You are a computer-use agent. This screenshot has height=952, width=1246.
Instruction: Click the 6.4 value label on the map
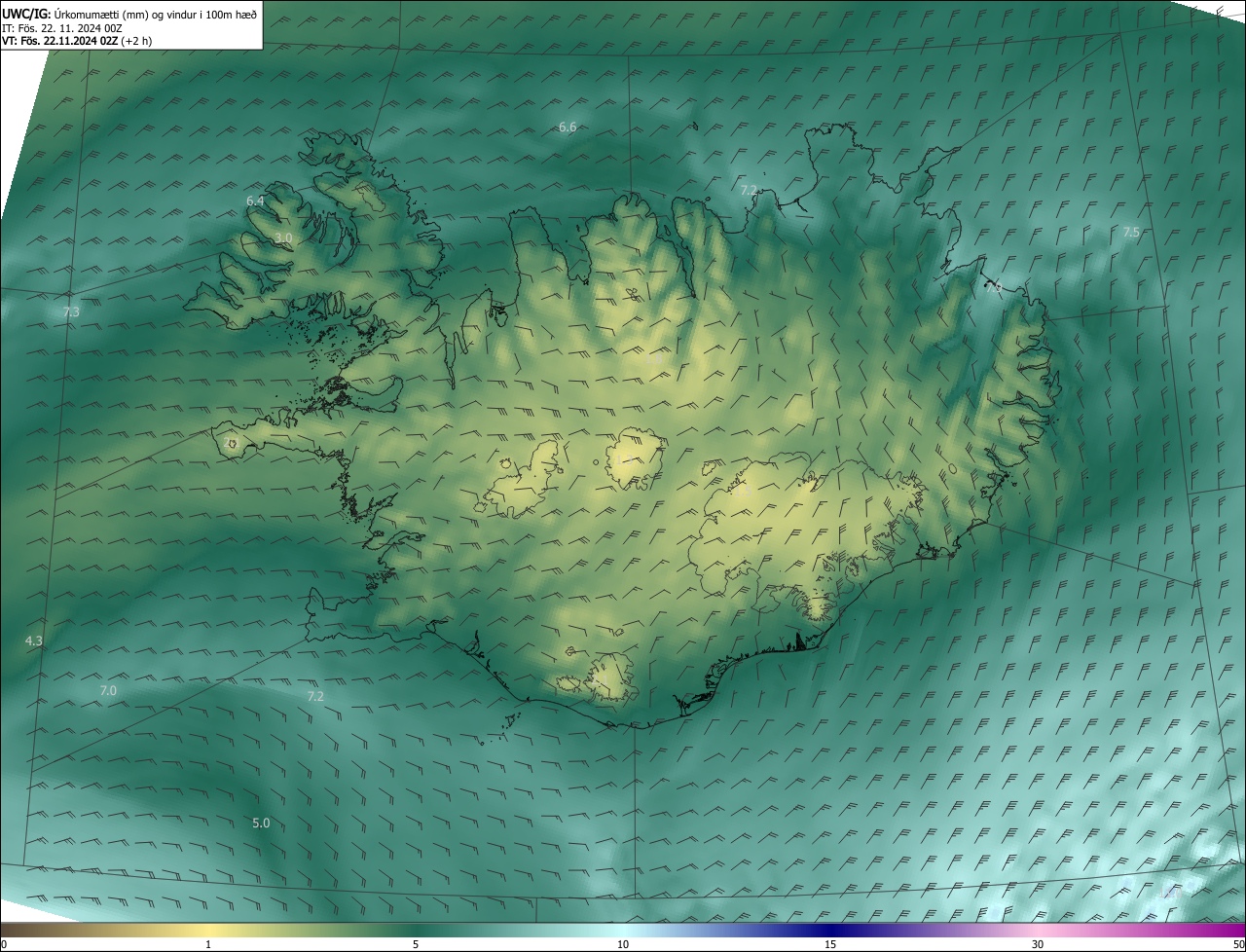(x=255, y=201)
